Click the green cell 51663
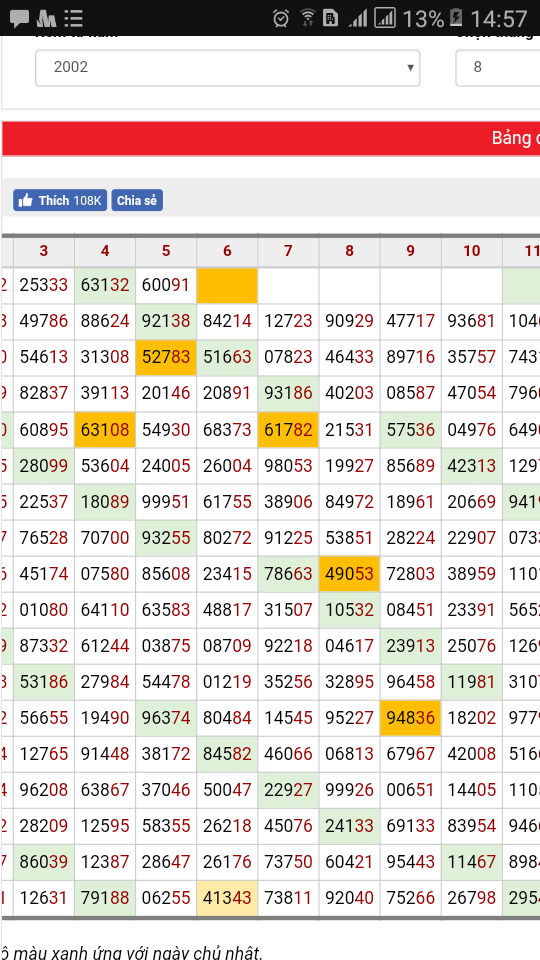Image resolution: width=540 pixels, height=960 pixels. (x=227, y=357)
